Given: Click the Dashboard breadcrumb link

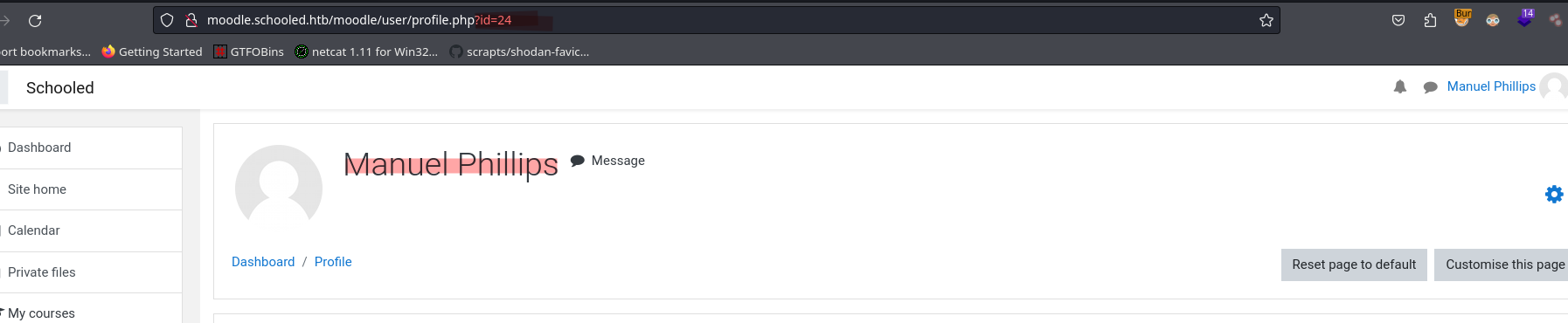Looking at the screenshot, I should click(263, 262).
